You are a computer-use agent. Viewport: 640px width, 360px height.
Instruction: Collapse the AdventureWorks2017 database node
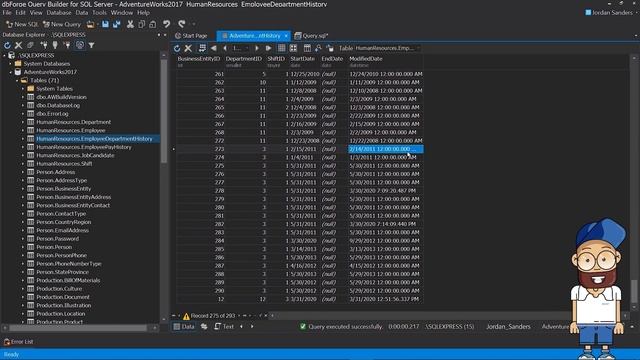click(x=11, y=72)
